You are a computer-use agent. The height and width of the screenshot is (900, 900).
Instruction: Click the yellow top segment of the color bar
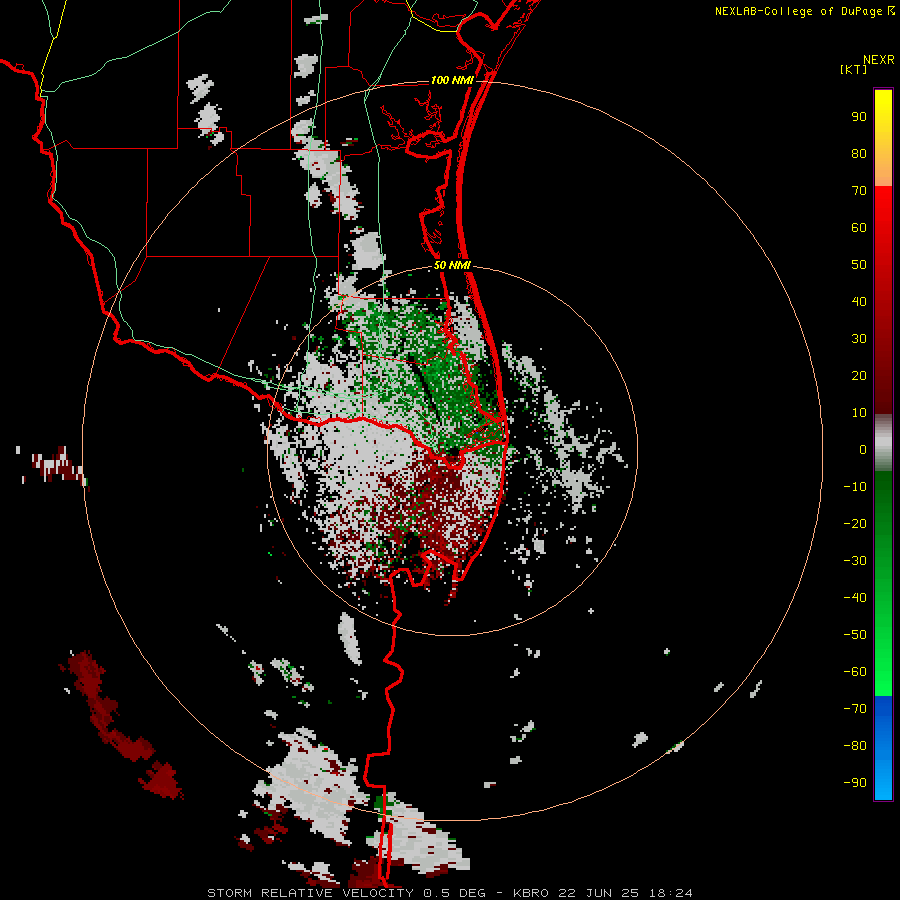pos(883,138)
